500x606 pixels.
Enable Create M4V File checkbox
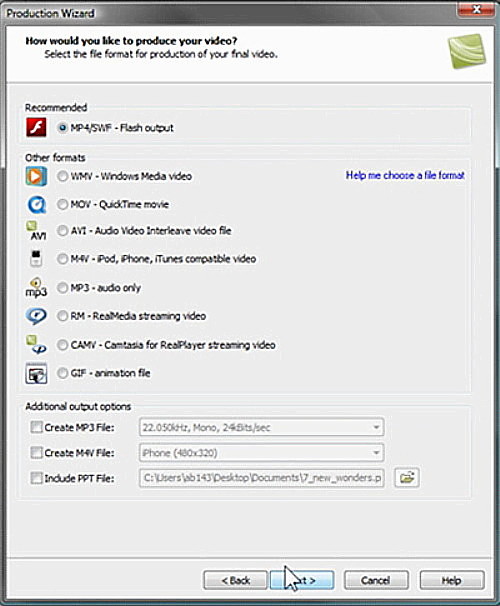[36, 453]
